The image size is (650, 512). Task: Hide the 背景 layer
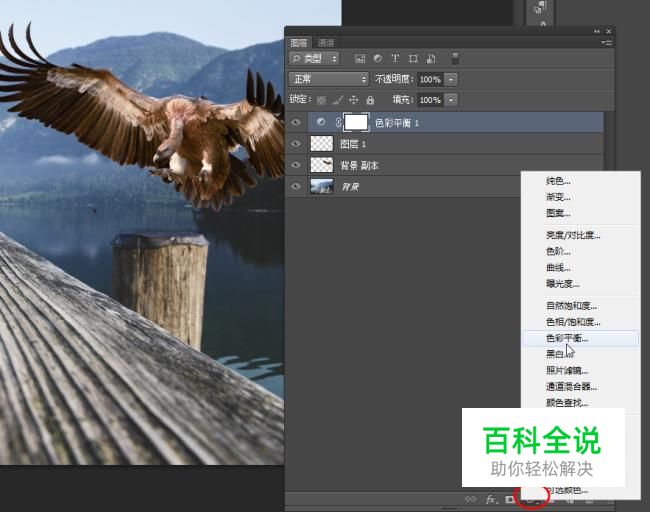click(296, 186)
